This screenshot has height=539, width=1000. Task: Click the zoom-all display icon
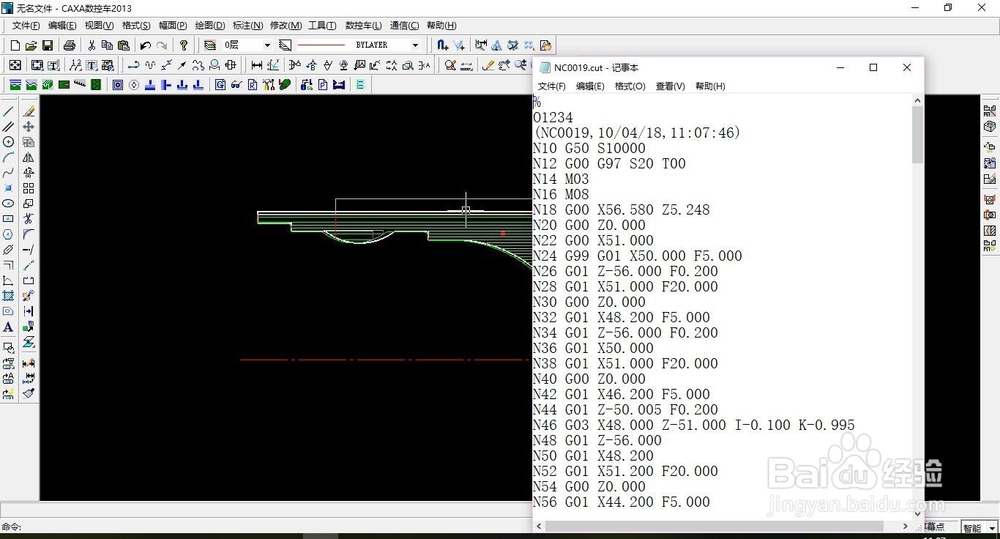(x=15, y=65)
